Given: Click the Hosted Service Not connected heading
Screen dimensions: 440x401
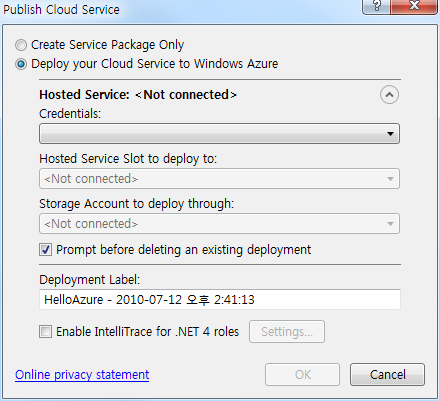Looking at the screenshot, I should (138, 95).
